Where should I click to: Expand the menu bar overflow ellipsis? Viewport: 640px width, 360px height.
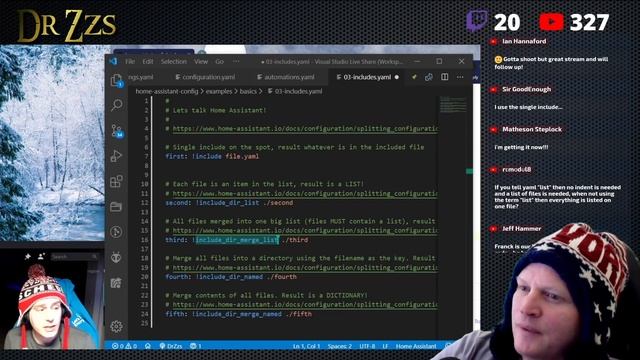[x=236, y=62]
